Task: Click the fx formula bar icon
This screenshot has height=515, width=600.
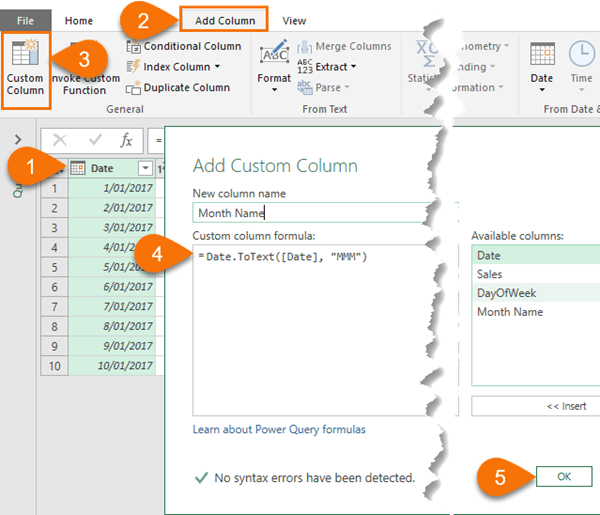Action: [x=126, y=140]
